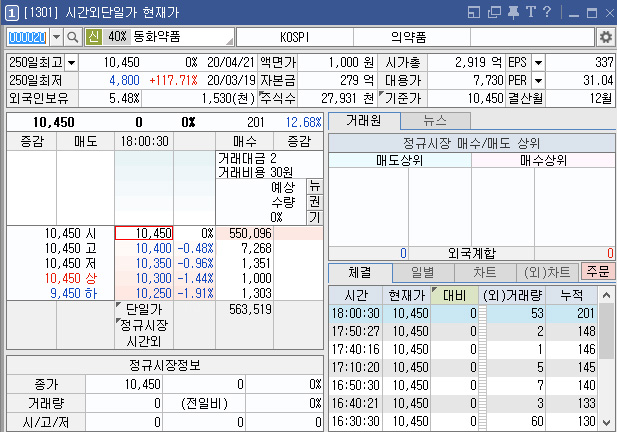Image resolution: width=617 pixels, height=432 pixels.
Task: Click the 매수 column header
Action: coord(245,141)
